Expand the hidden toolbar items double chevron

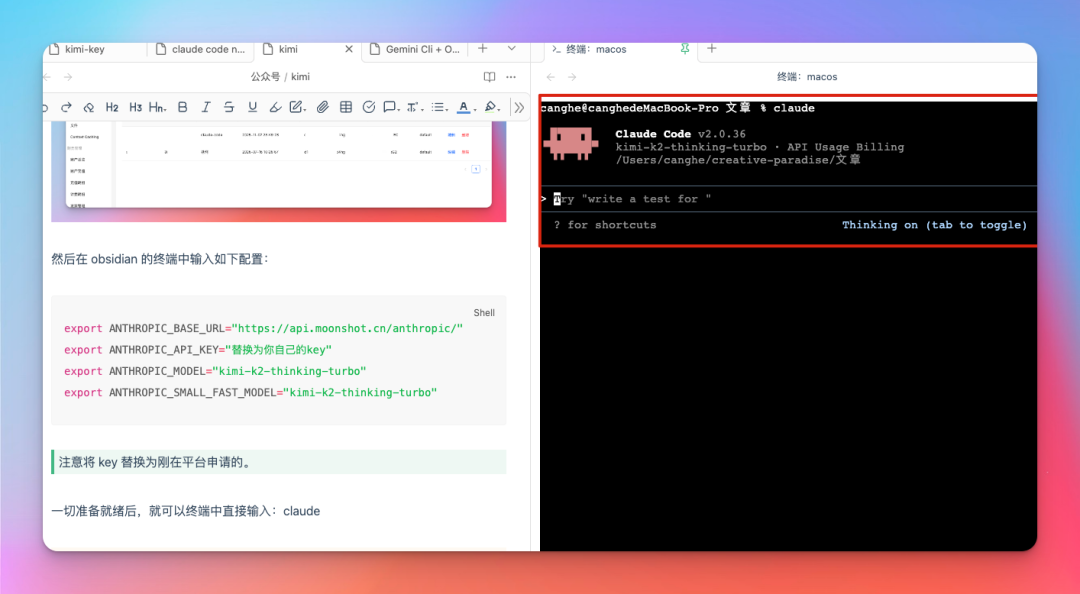[518, 107]
